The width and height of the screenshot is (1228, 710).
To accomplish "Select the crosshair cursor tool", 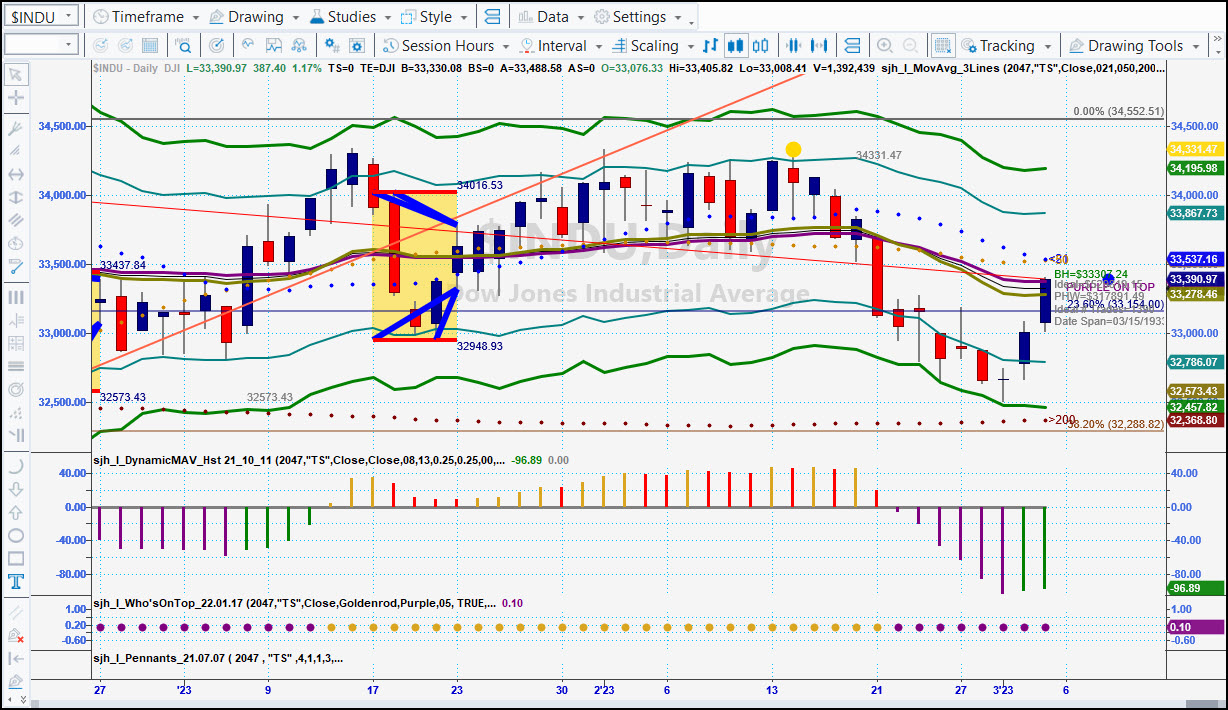I will (16, 97).
